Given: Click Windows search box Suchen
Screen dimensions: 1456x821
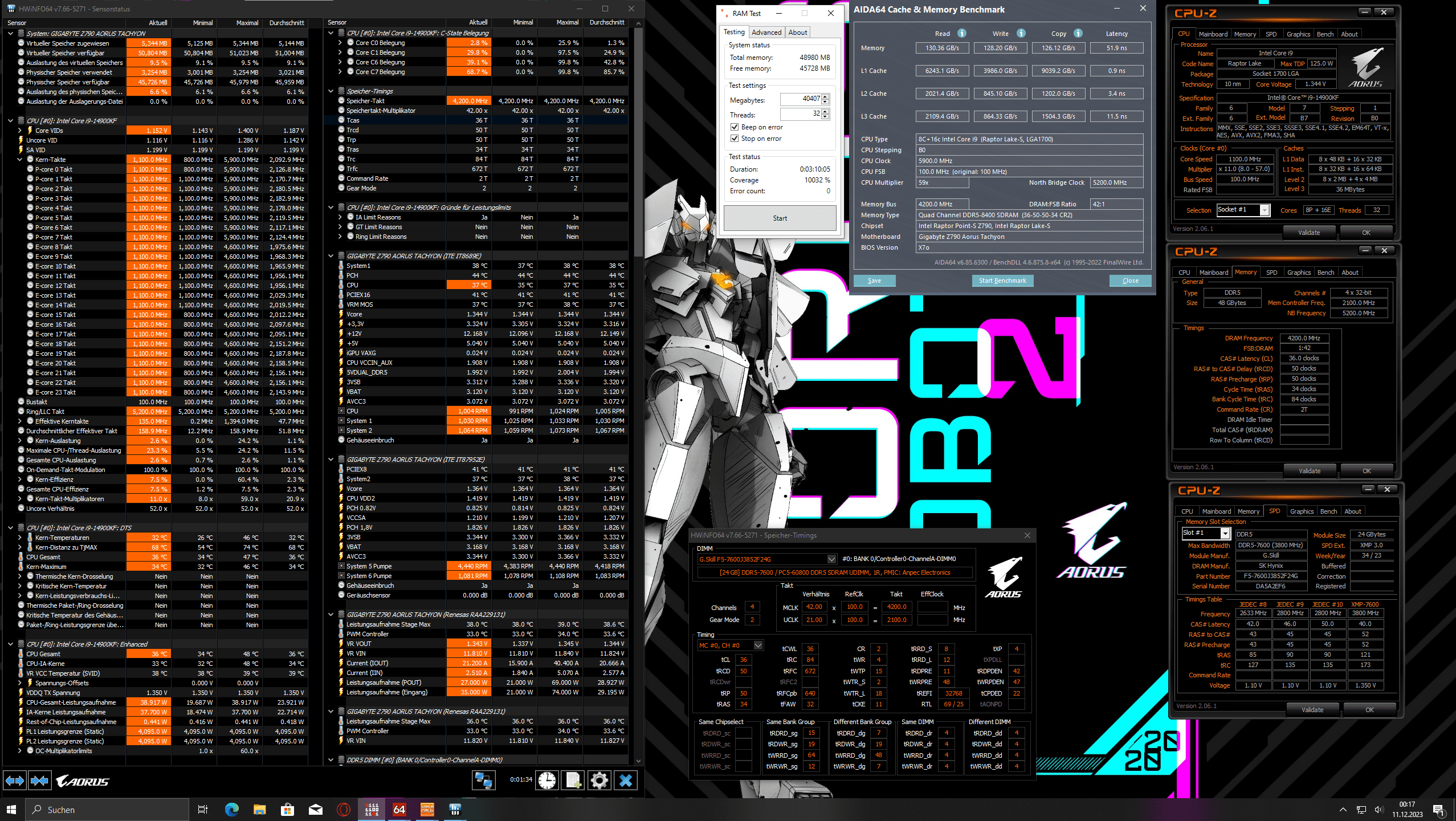Looking at the screenshot, I should click(107, 810).
